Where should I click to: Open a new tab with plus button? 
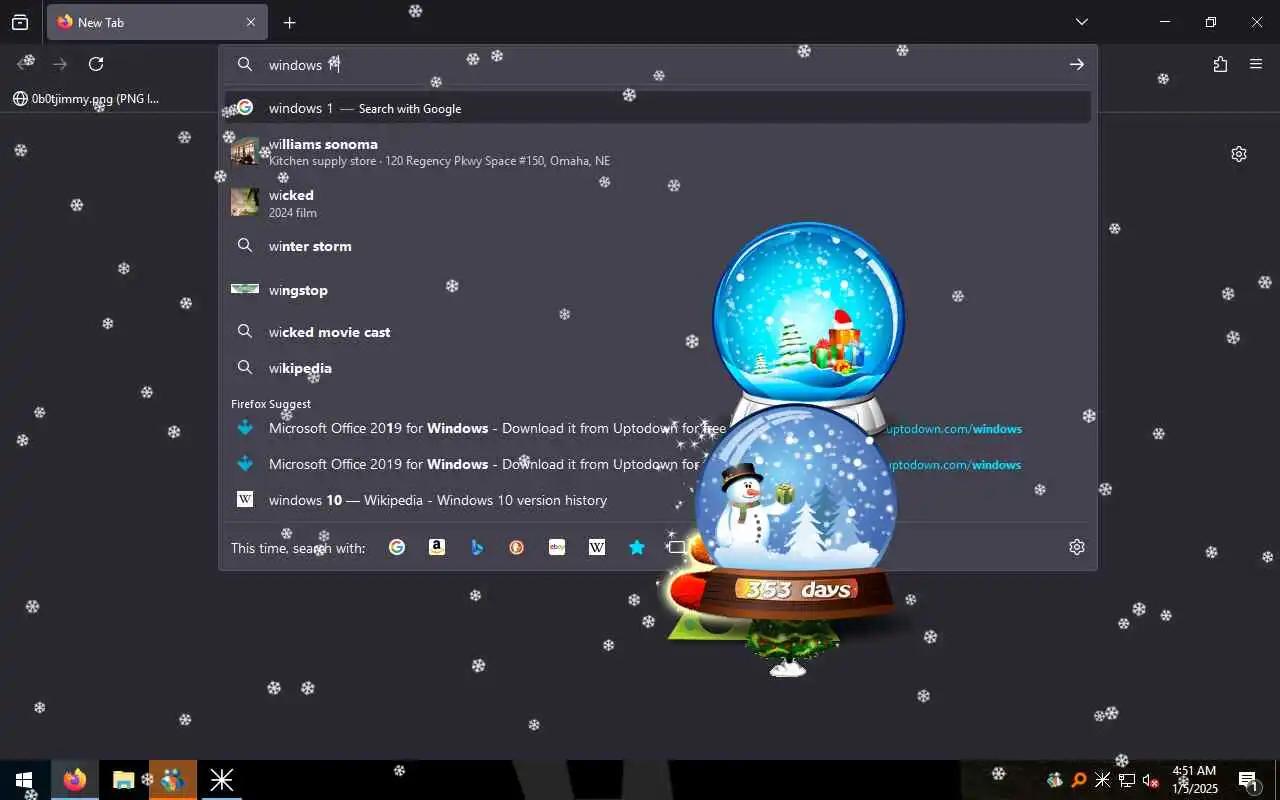(289, 22)
